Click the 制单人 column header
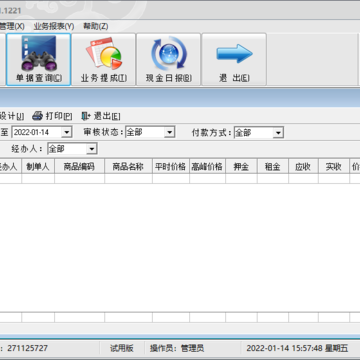The image size is (360, 360). tap(38, 167)
